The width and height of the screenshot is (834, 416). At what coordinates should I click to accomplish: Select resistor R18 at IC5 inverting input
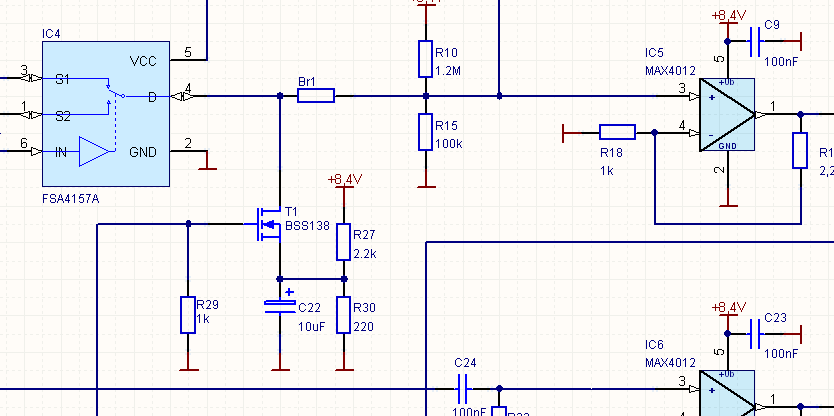[617, 131]
